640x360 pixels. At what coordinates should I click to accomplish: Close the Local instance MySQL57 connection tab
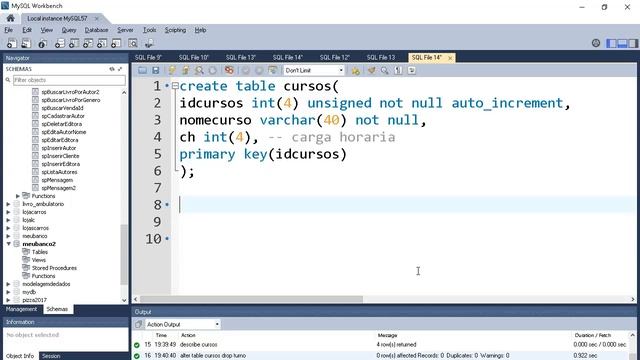[97, 19]
